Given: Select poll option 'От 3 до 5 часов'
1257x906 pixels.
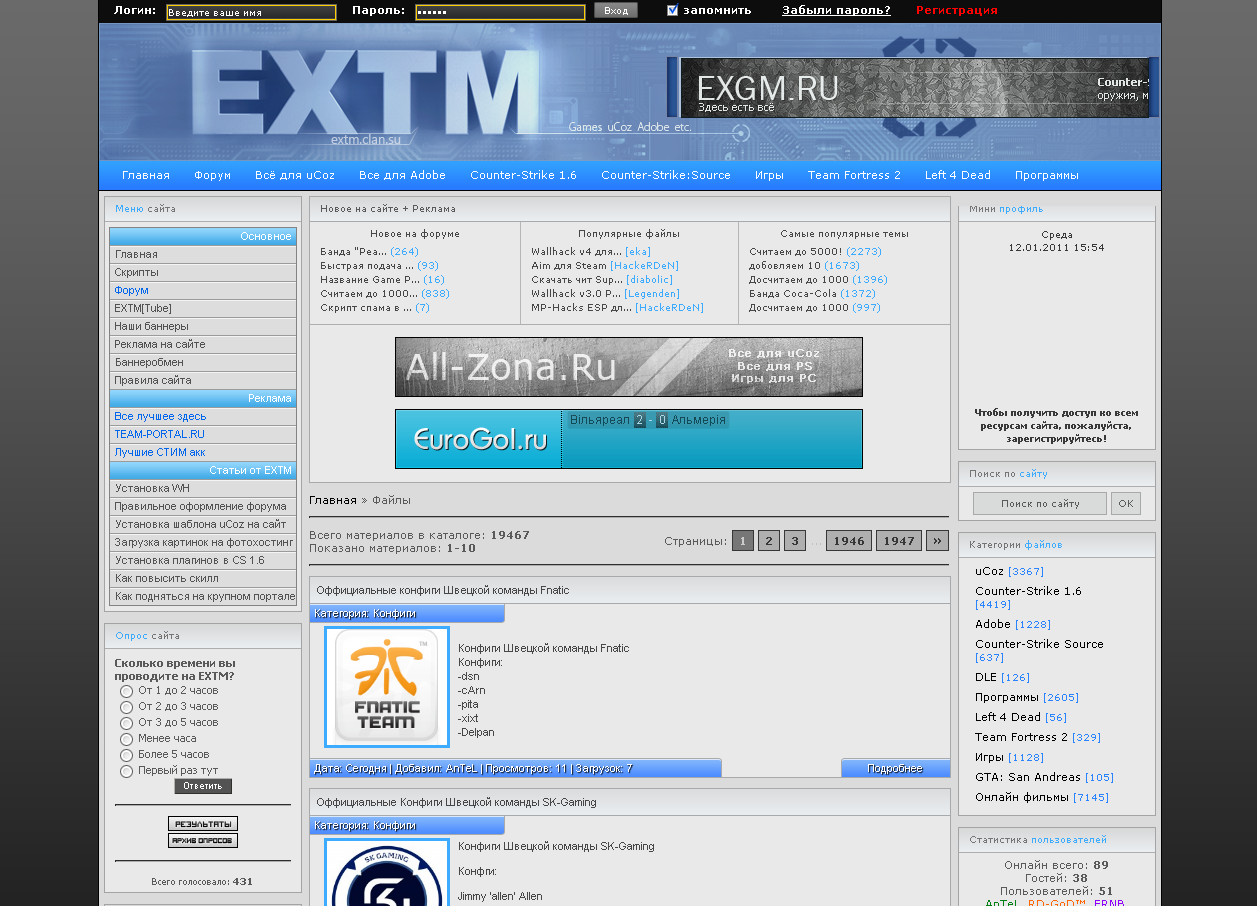Looking at the screenshot, I should (127, 723).
